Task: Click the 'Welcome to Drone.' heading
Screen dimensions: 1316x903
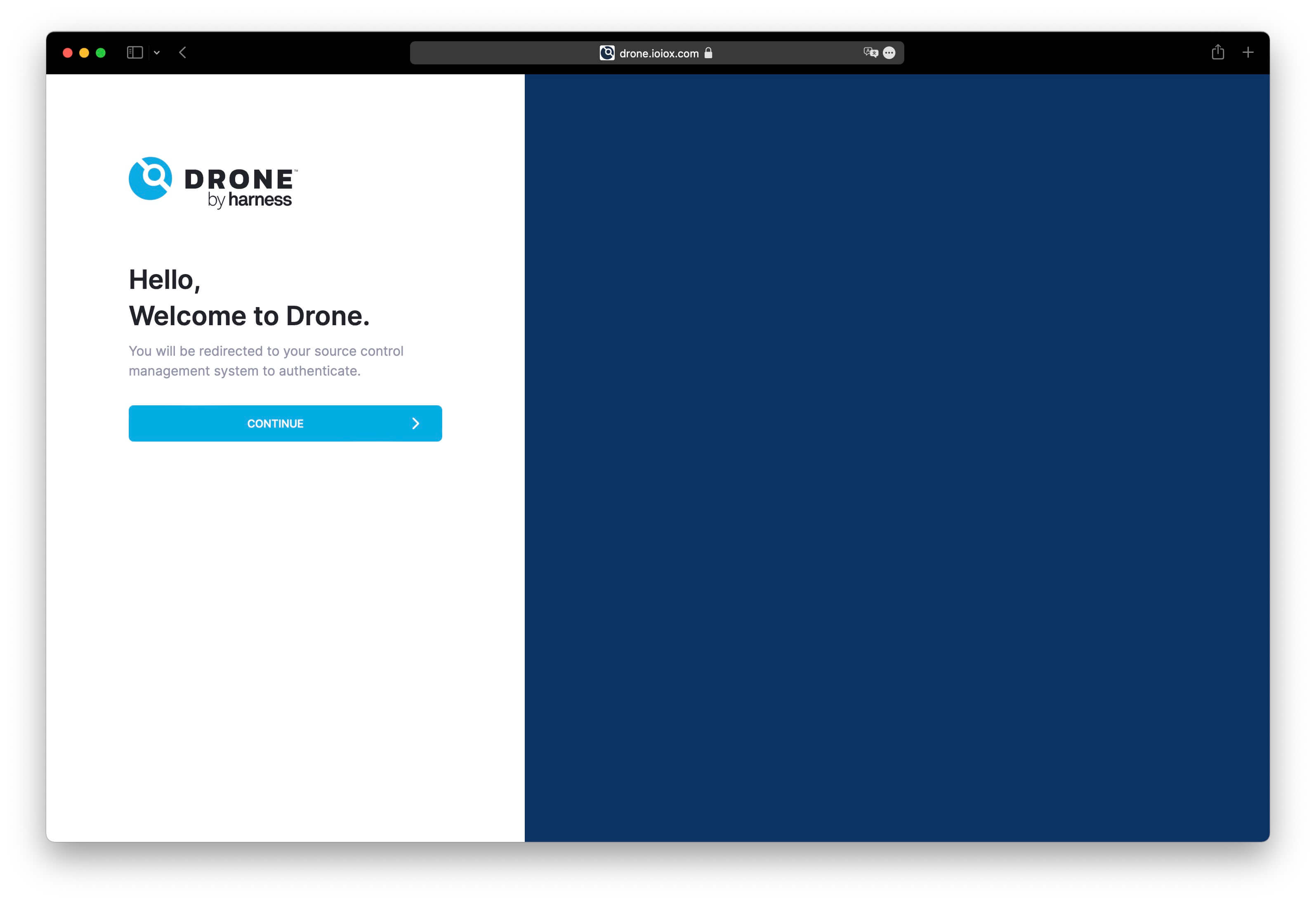Action: coord(249,316)
